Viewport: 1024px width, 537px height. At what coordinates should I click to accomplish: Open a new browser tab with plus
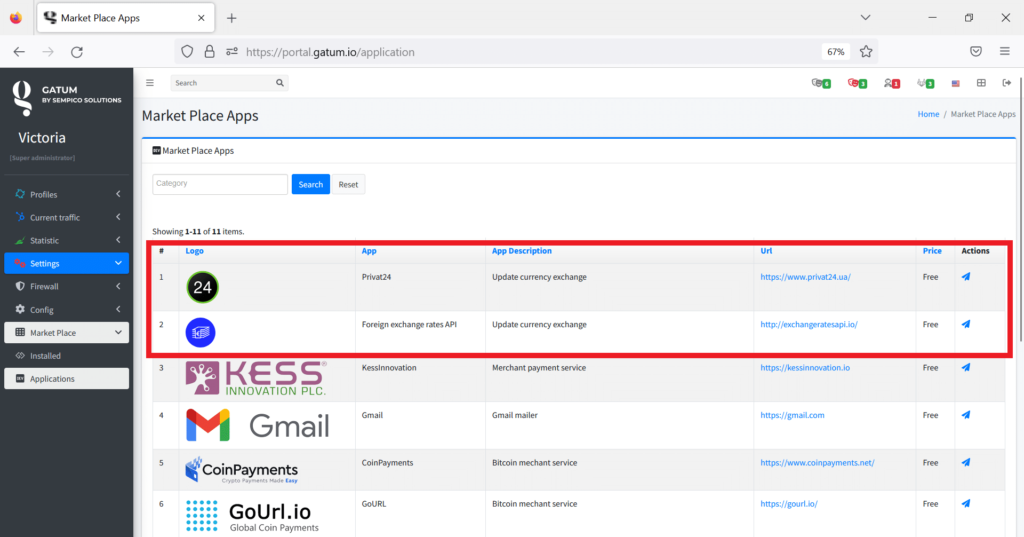click(232, 18)
